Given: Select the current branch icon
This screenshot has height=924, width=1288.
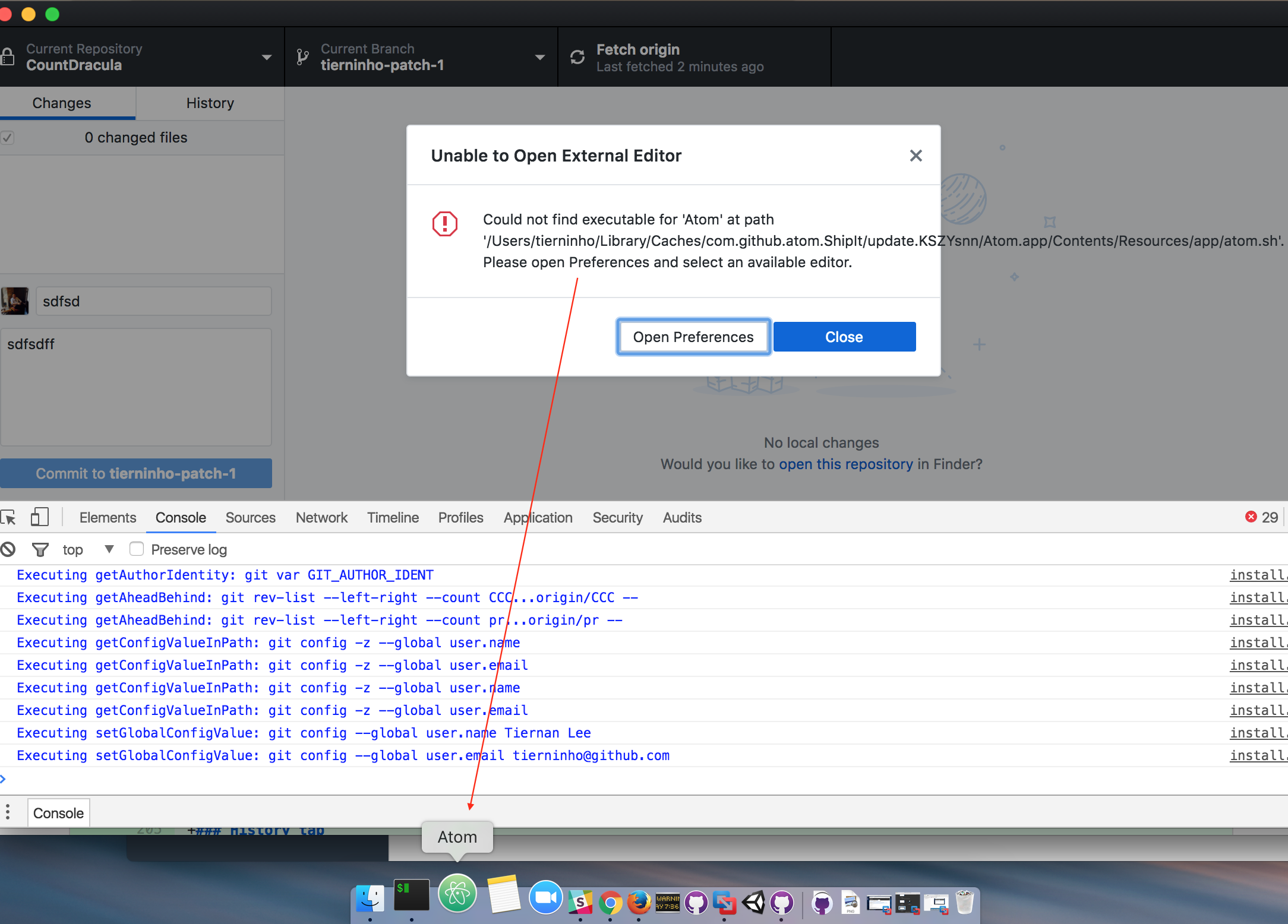Looking at the screenshot, I should tap(302, 56).
